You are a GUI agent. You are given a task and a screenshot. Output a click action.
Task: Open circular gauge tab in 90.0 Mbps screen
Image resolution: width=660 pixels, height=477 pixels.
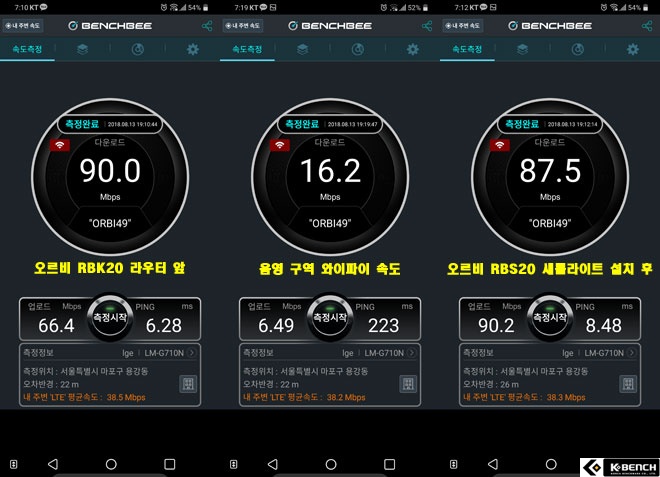(x=138, y=49)
